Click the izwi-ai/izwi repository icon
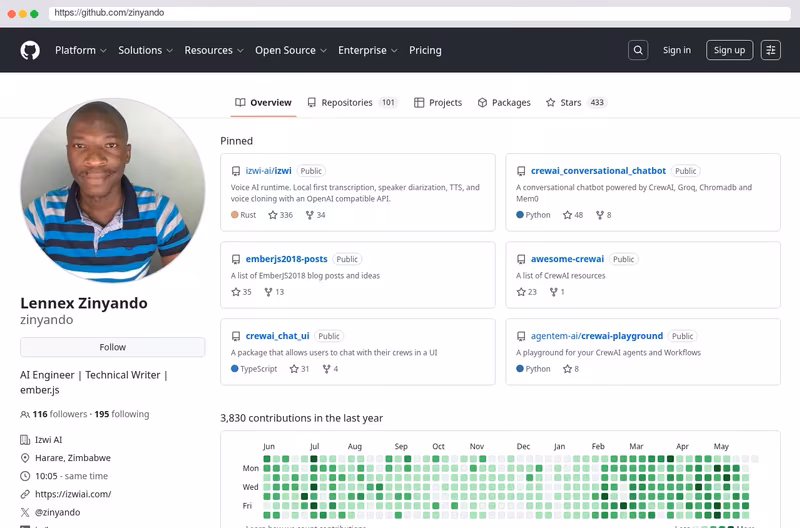 pyautogui.click(x=236, y=171)
